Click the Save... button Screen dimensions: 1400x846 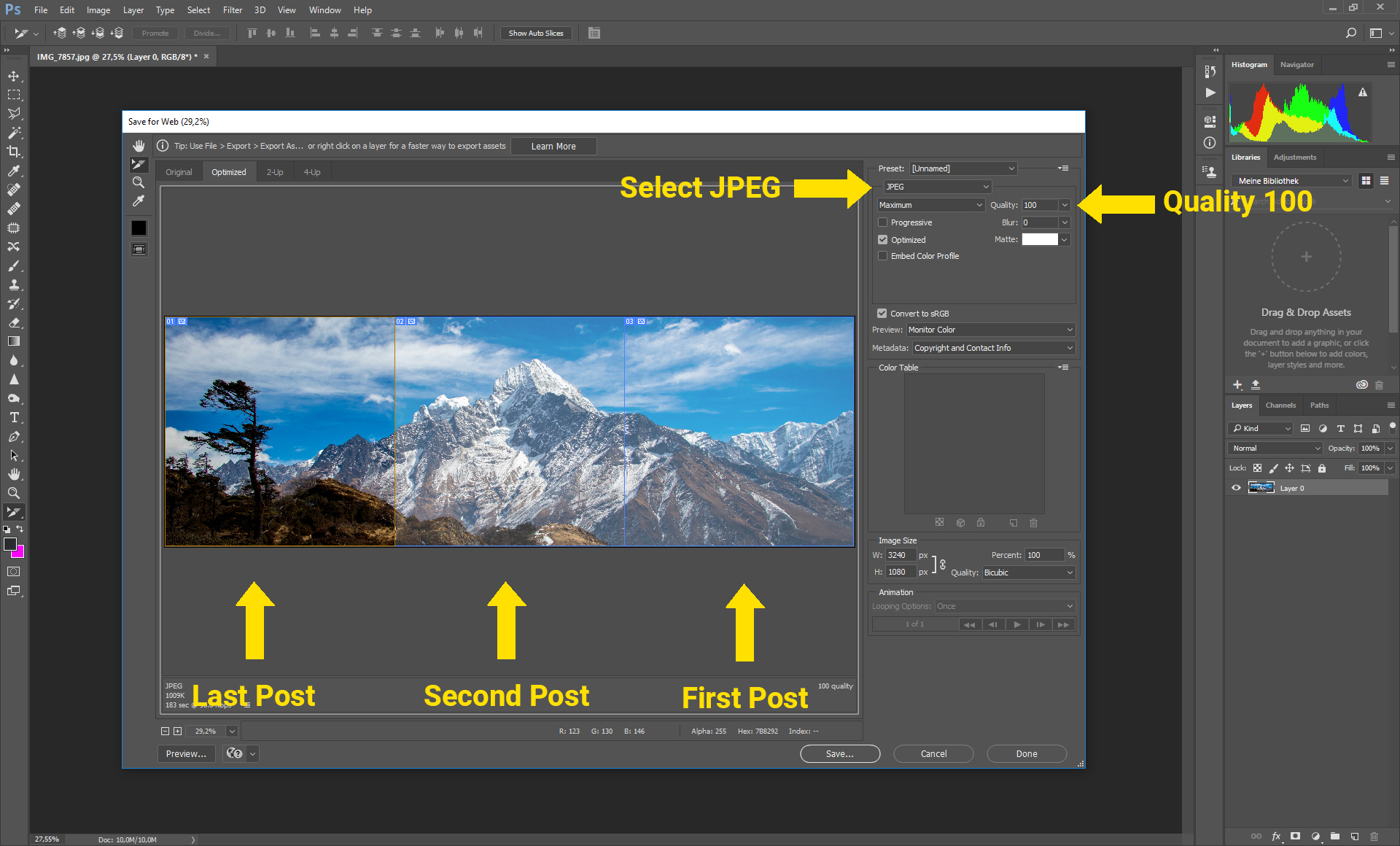point(840,754)
